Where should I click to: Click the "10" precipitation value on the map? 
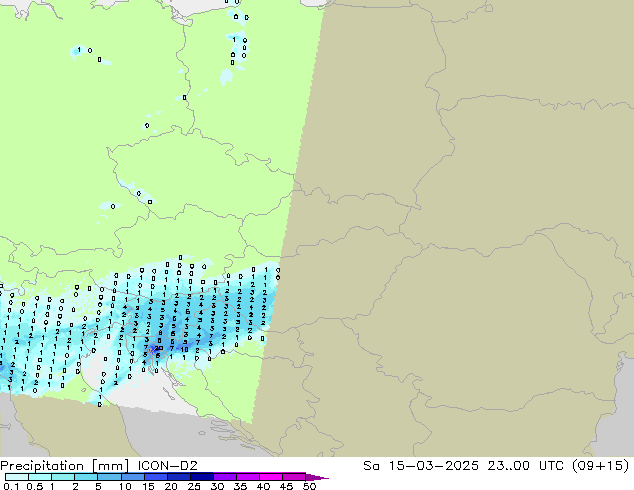click(184, 349)
